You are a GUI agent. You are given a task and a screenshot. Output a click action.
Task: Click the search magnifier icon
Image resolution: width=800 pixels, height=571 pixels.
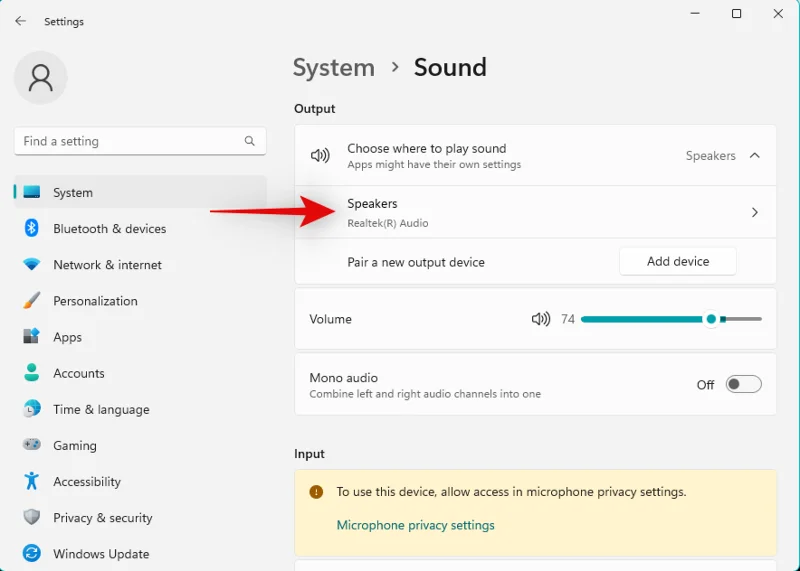point(250,141)
